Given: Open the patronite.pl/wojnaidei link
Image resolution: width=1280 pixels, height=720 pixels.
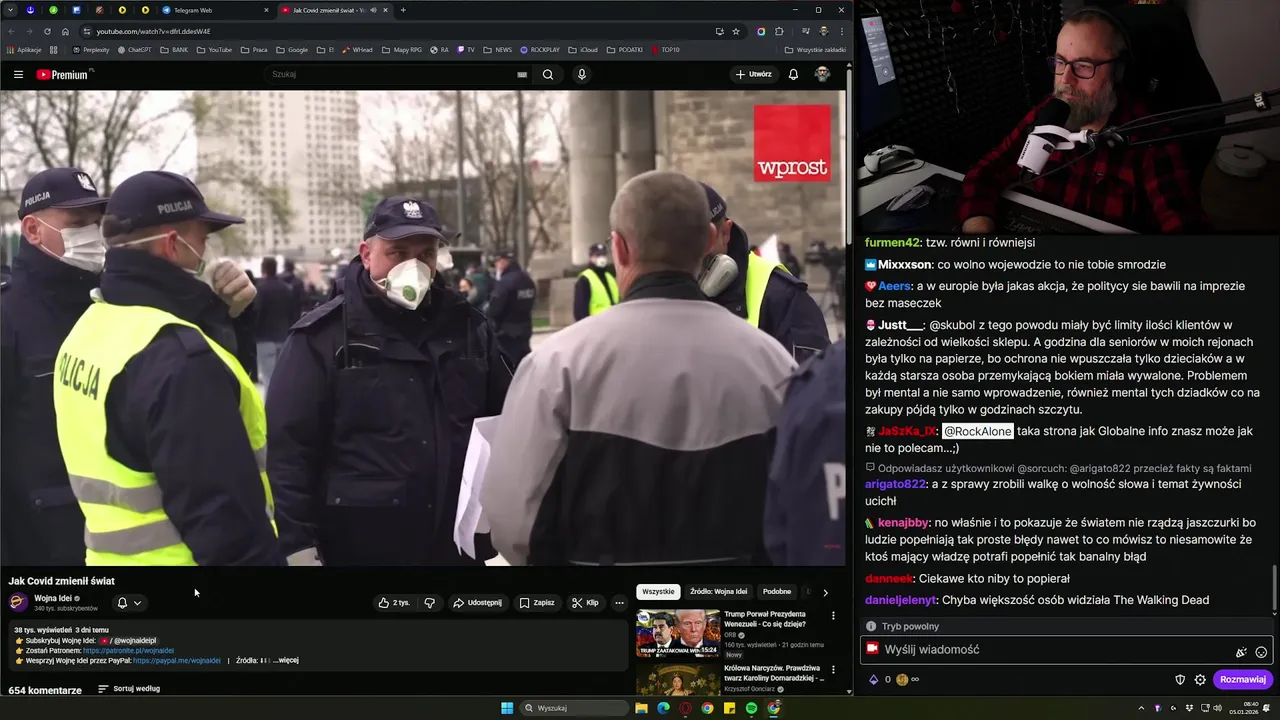Looking at the screenshot, I should pos(128,650).
